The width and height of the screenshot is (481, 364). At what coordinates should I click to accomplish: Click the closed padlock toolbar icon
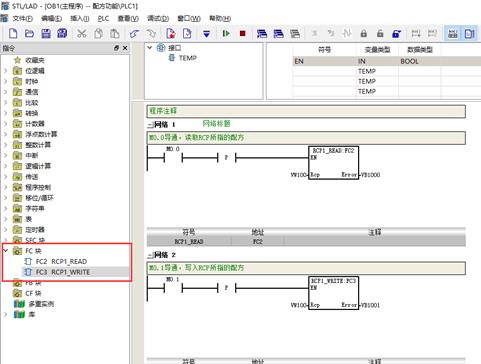364,33
